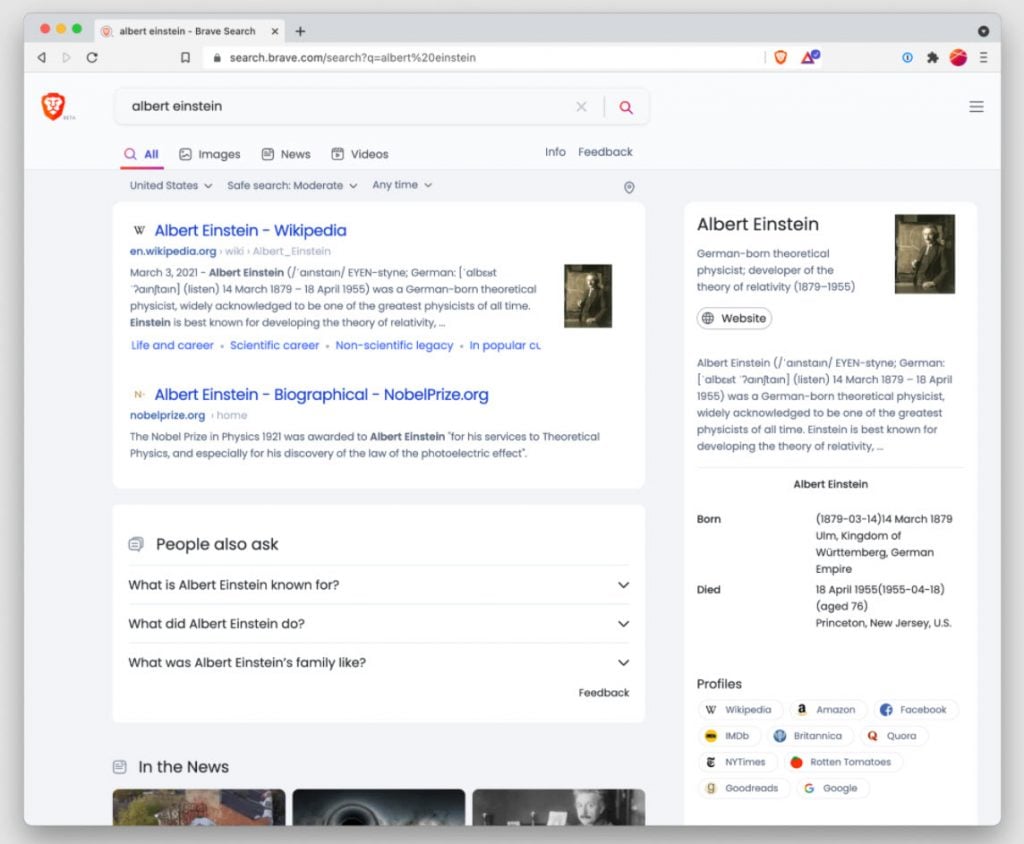Open the aerial rooftops news thumbnail
The width and height of the screenshot is (1024, 844).
pos(199,807)
